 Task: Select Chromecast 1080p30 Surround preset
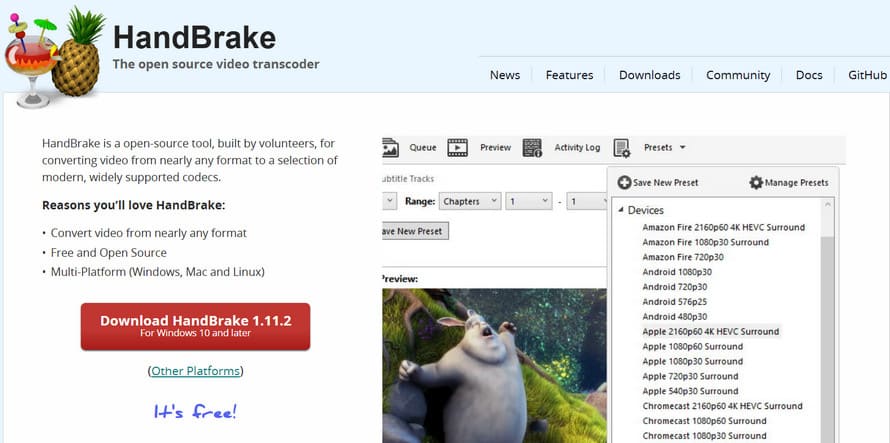[704, 436]
